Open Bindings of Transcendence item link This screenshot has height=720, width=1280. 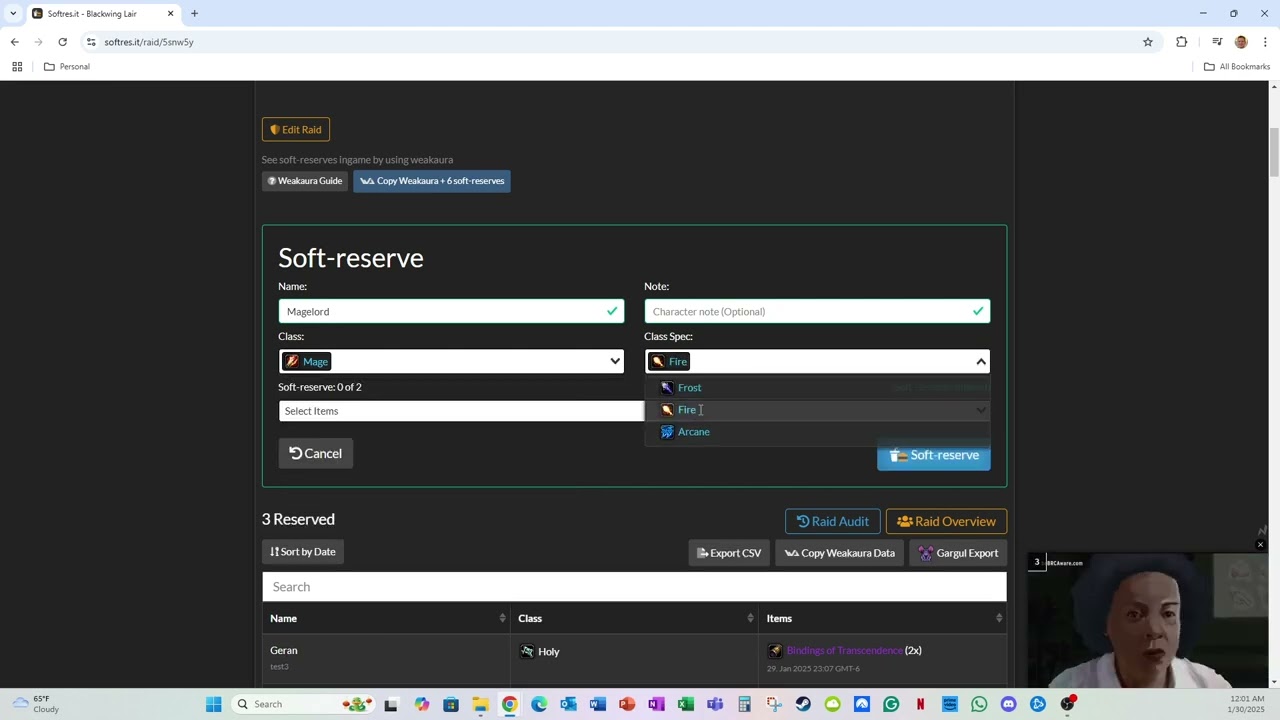[844, 650]
